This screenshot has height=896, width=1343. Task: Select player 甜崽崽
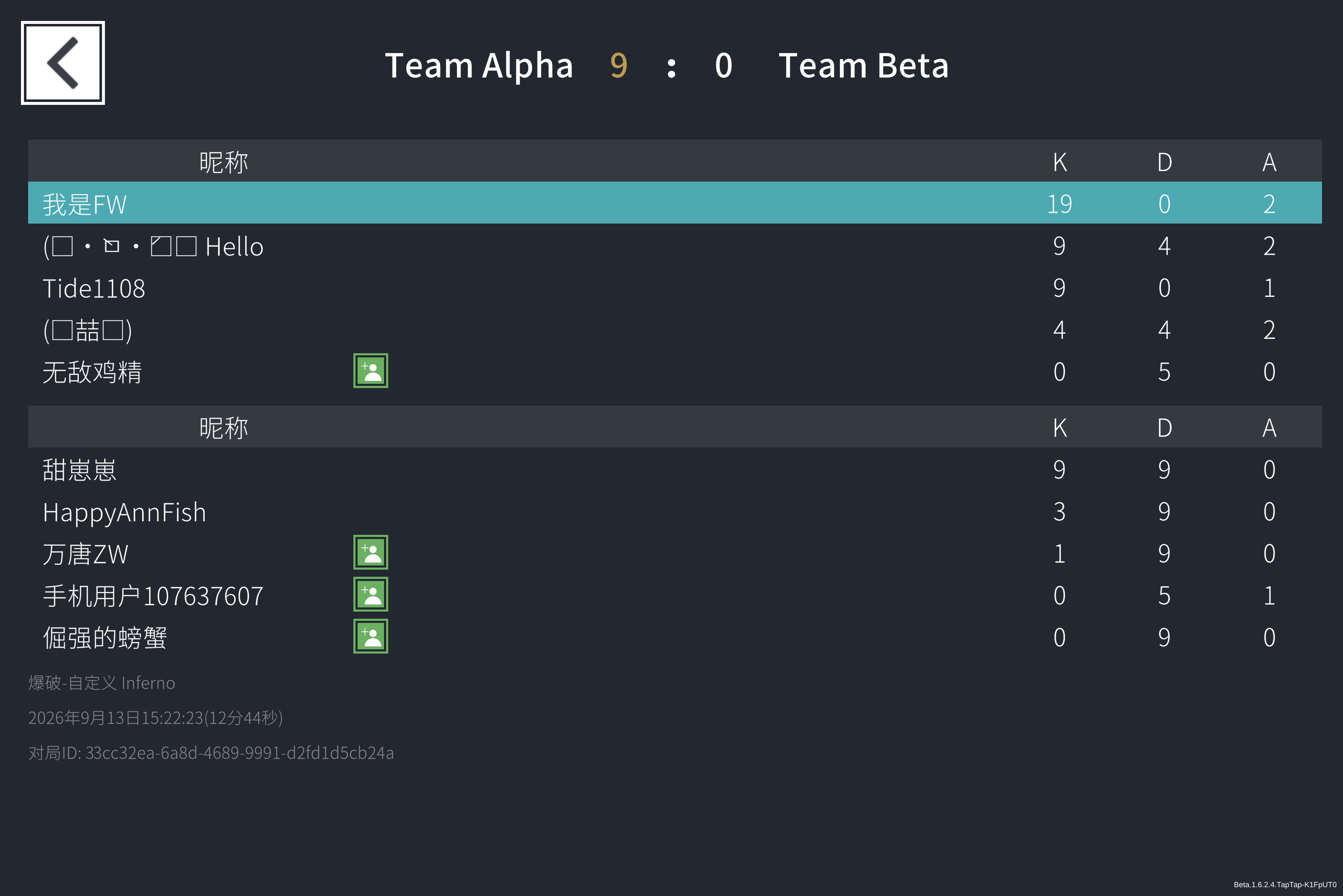click(674, 469)
